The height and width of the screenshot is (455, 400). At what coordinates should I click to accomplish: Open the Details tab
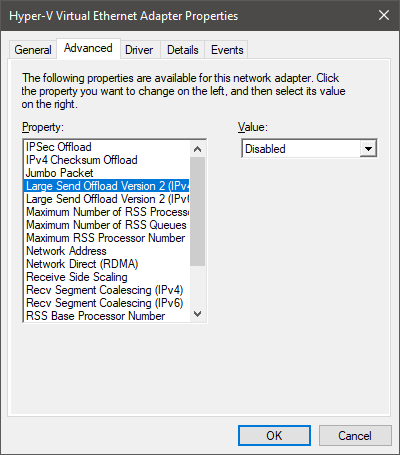point(183,50)
